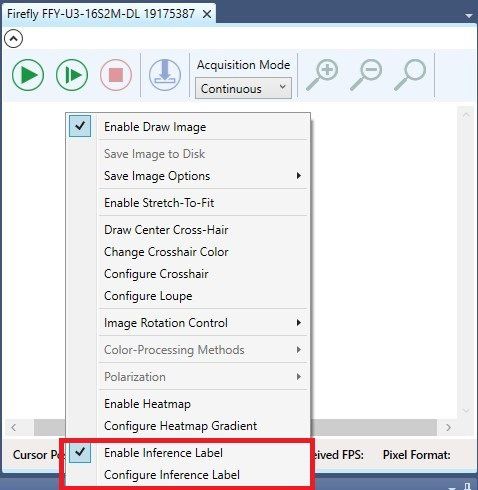Open the Acquisition Mode Continuous dropdown

pos(243,88)
